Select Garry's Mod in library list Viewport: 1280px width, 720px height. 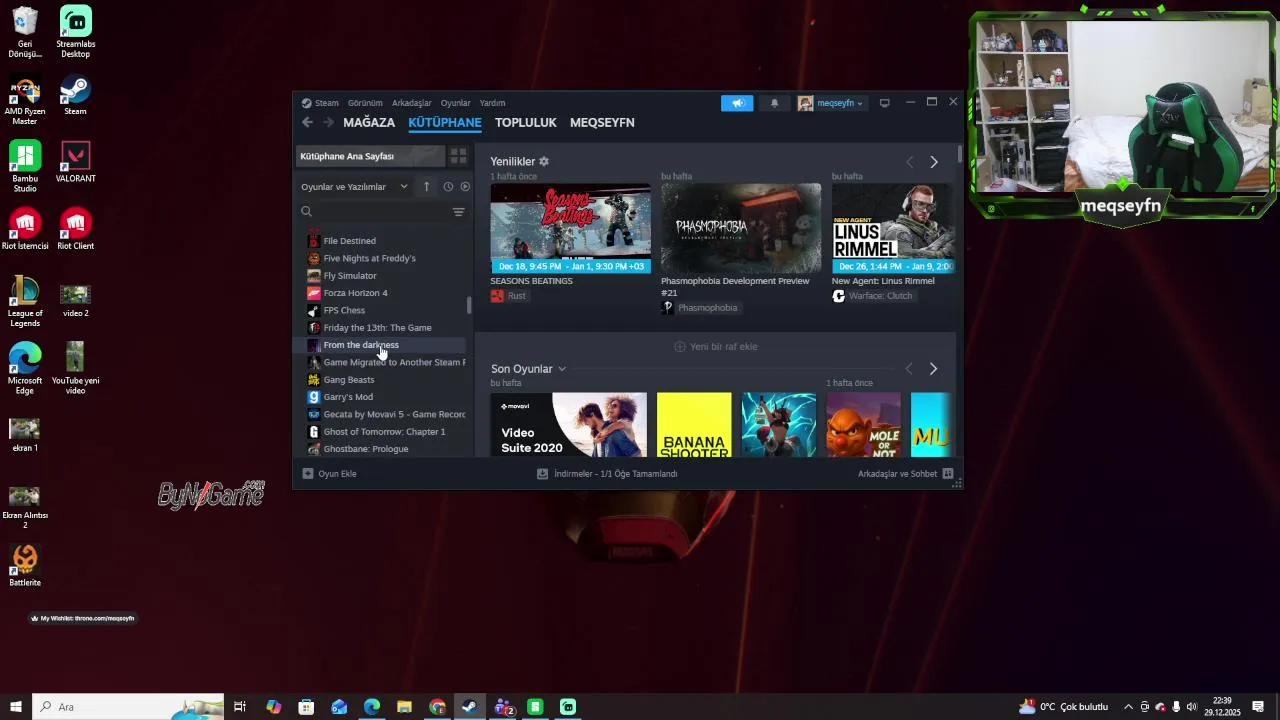point(385,397)
